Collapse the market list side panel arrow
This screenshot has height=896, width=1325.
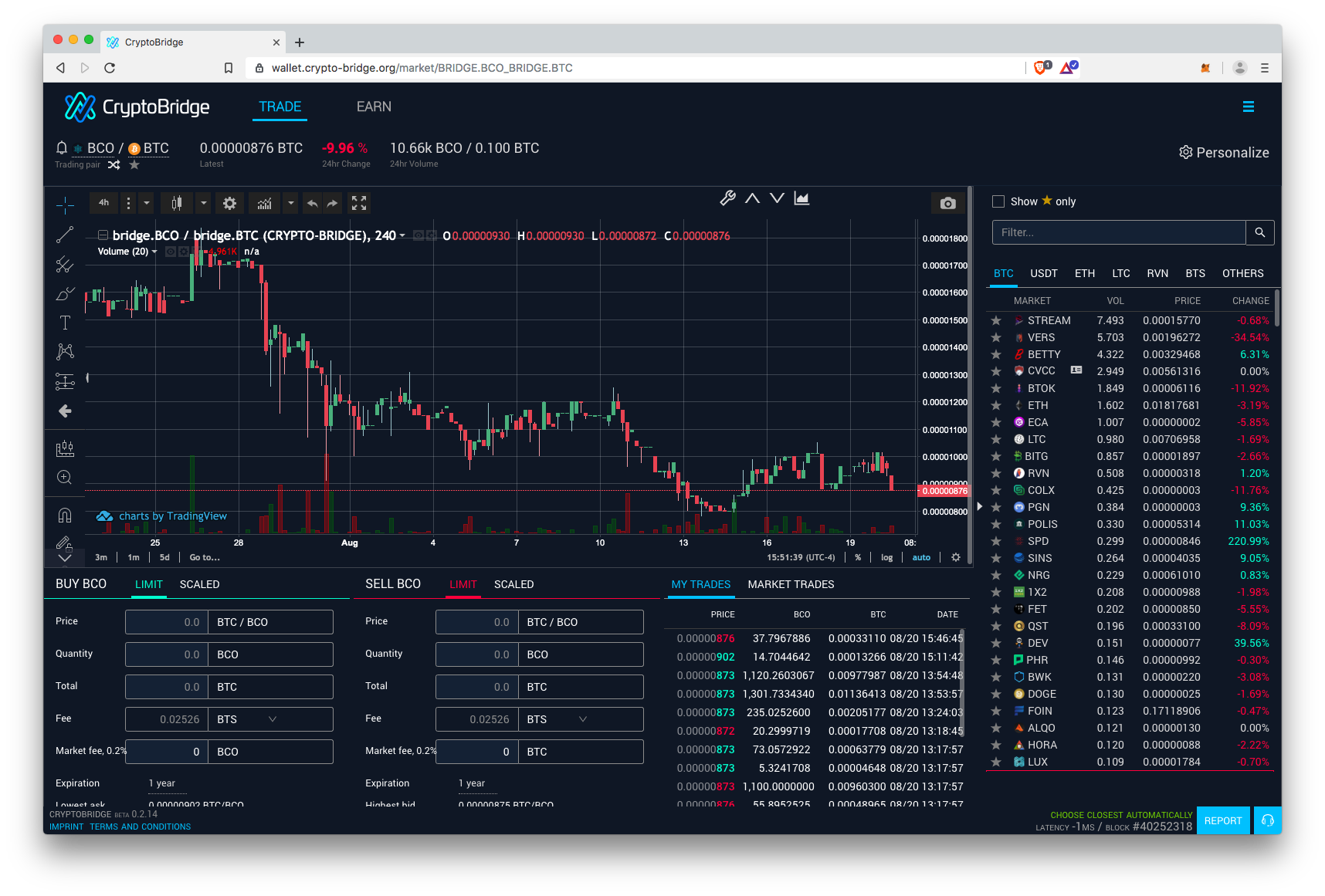pos(979,506)
